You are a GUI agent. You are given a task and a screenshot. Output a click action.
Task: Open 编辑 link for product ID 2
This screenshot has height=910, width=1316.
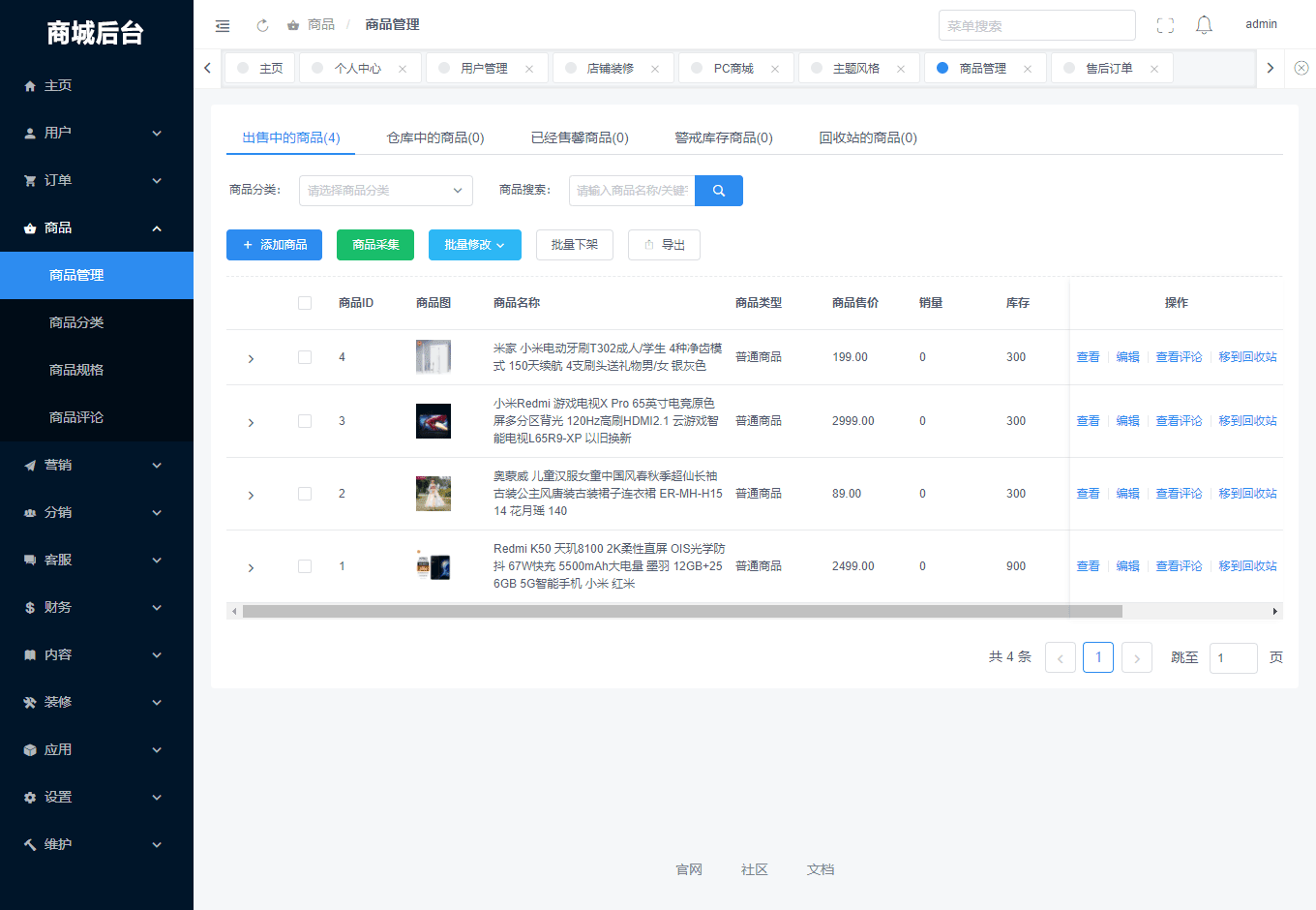[1127, 493]
